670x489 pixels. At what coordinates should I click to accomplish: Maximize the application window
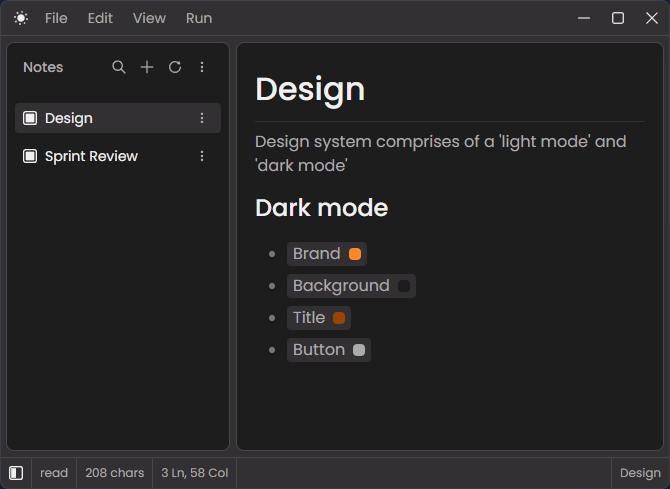[x=618, y=18]
